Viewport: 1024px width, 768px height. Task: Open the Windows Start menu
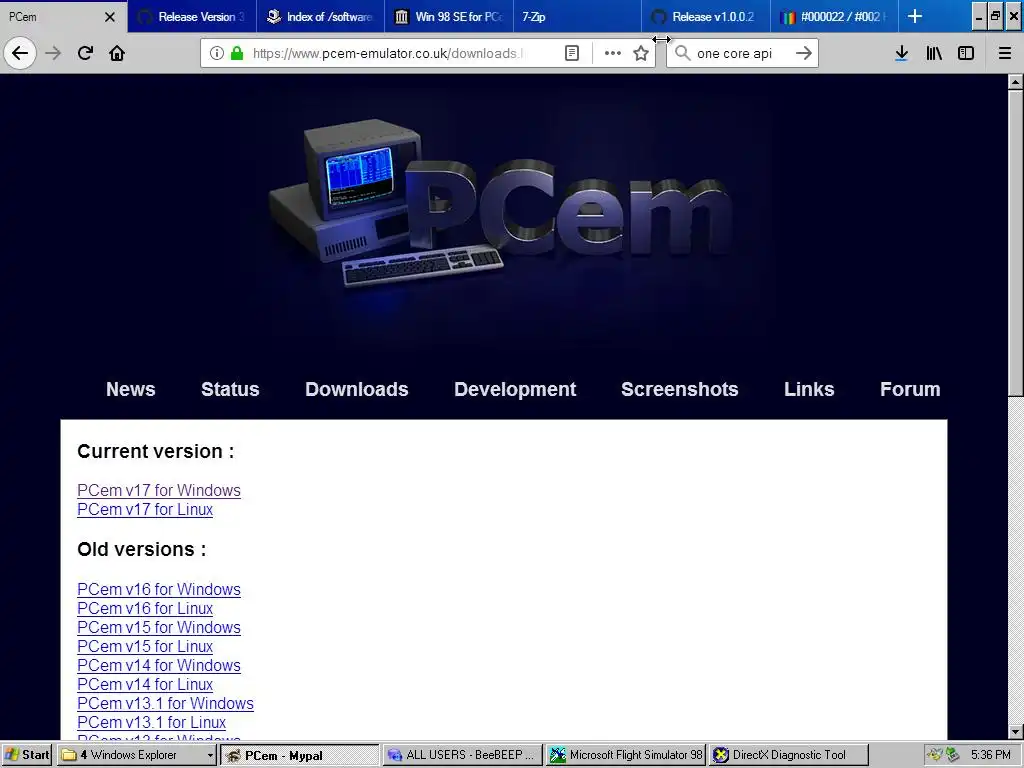click(x=27, y=755)
